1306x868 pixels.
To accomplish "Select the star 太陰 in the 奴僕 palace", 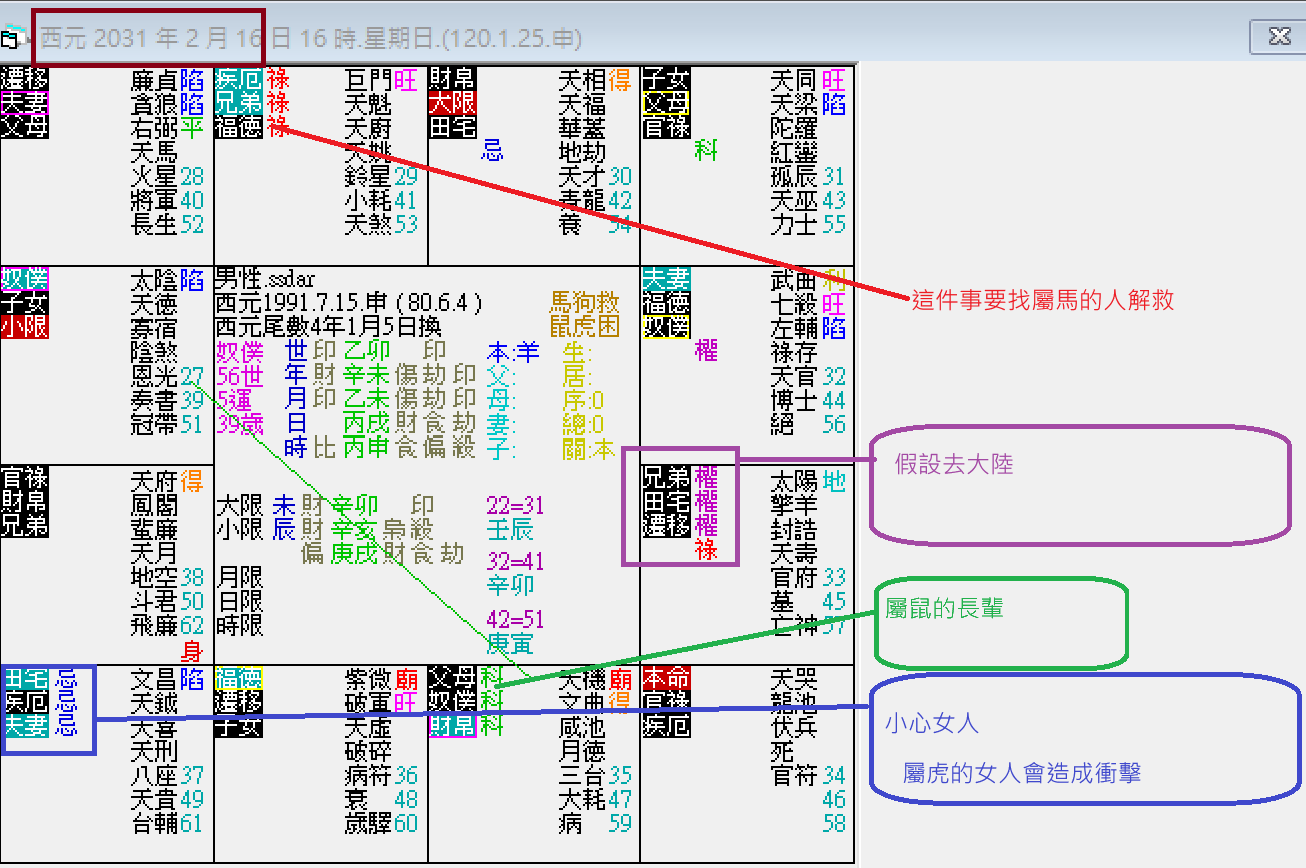I will tap(155, 279).
